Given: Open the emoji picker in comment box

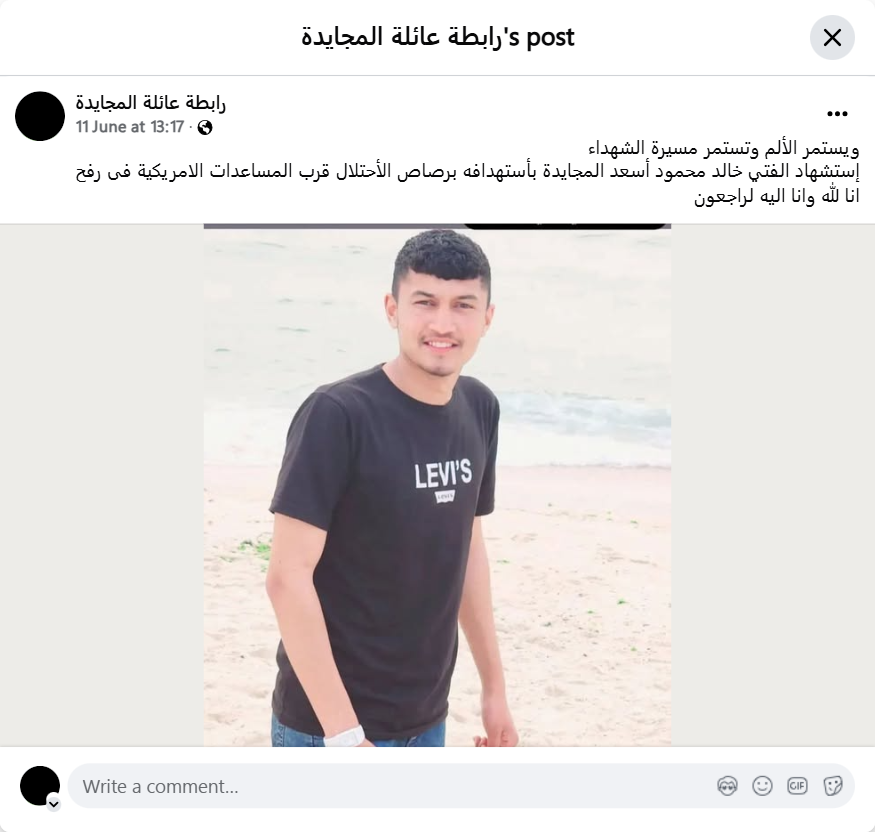Looking at the screenshot, I should point(762,786).
